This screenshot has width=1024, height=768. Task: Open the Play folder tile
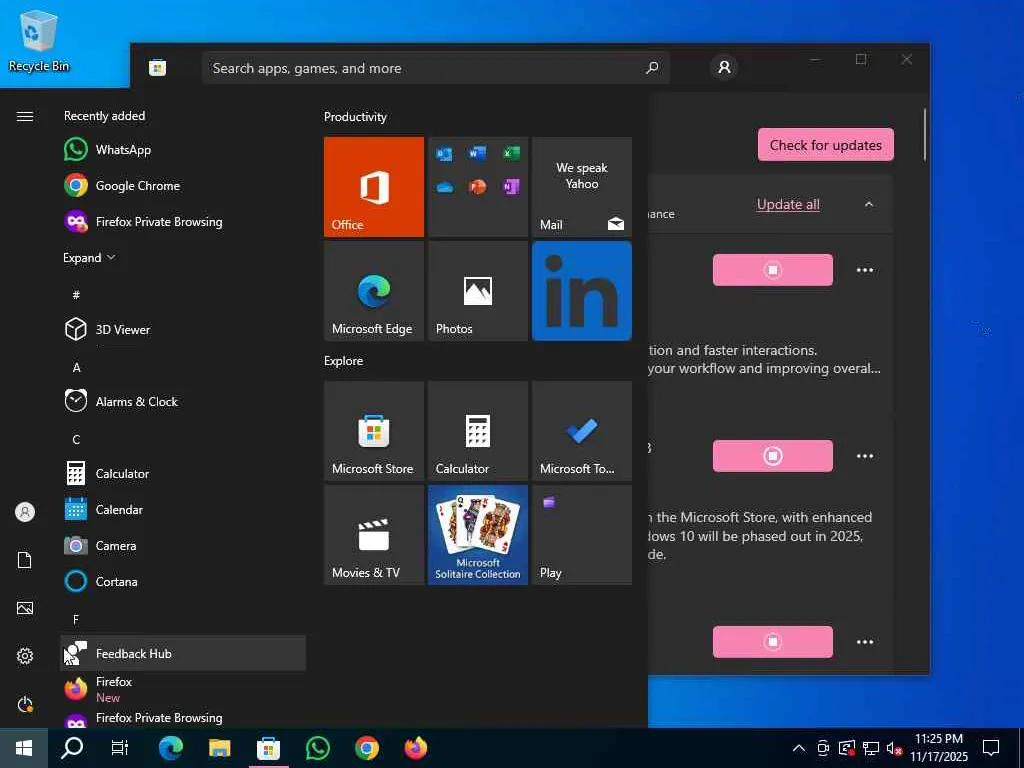582,535
